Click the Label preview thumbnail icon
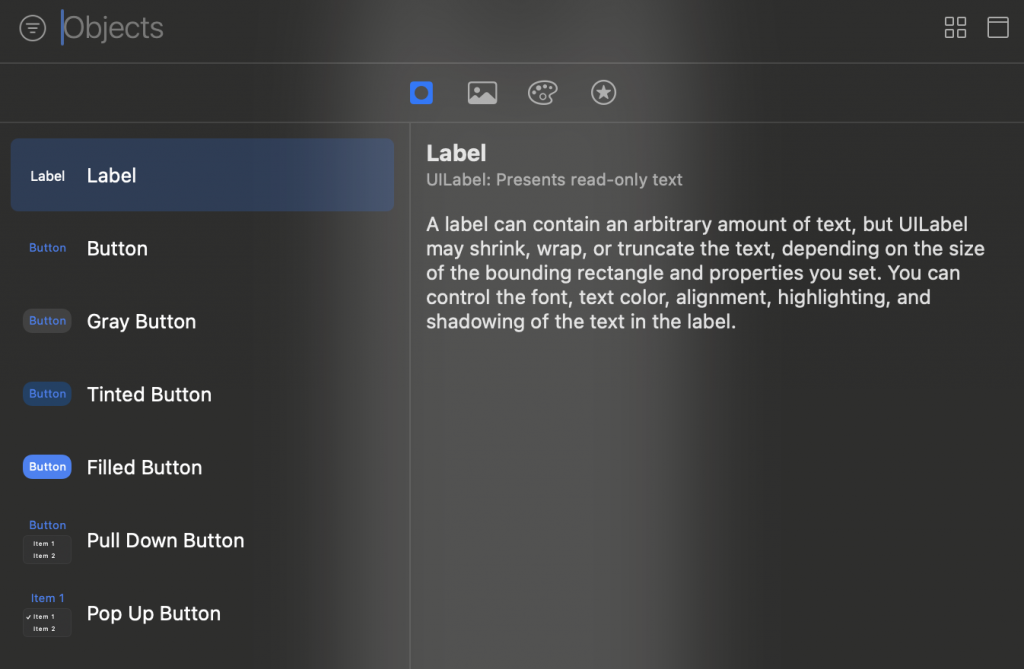The width and height of the screenshot is (1024, 669). coord(47,176)
